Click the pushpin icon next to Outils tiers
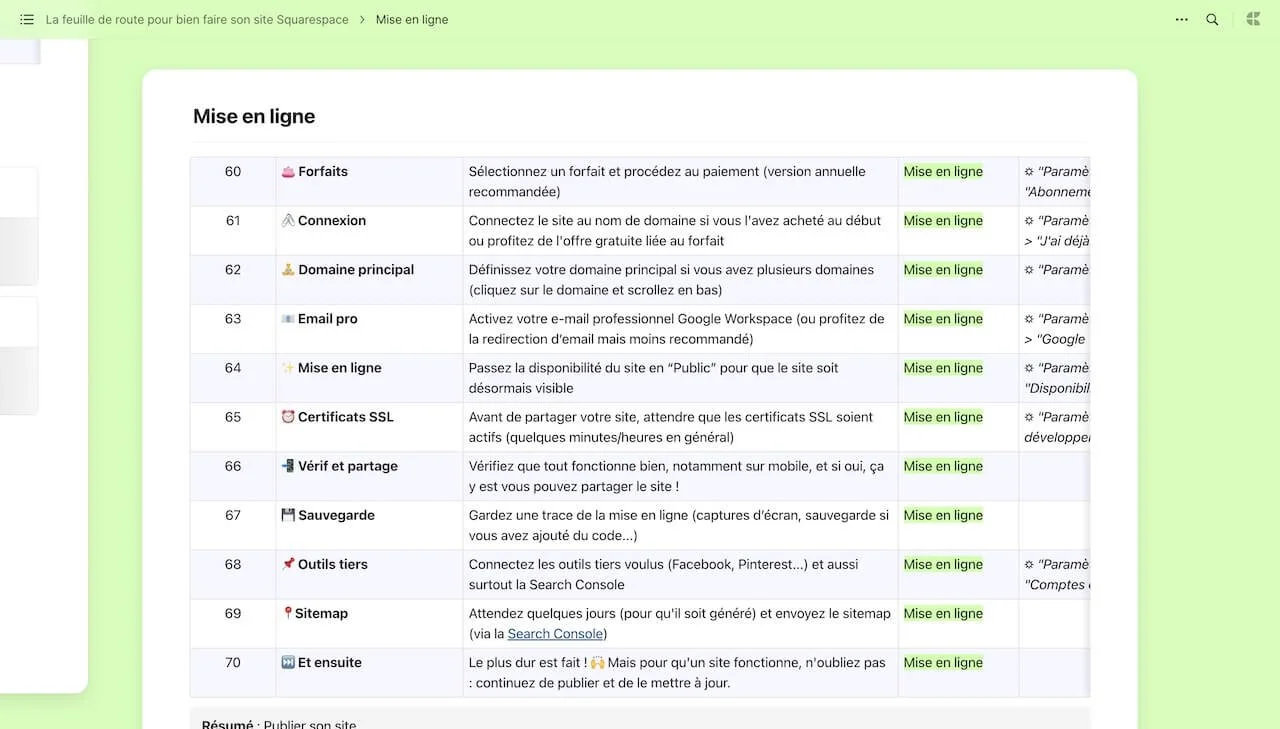 (x=288, y=563)
